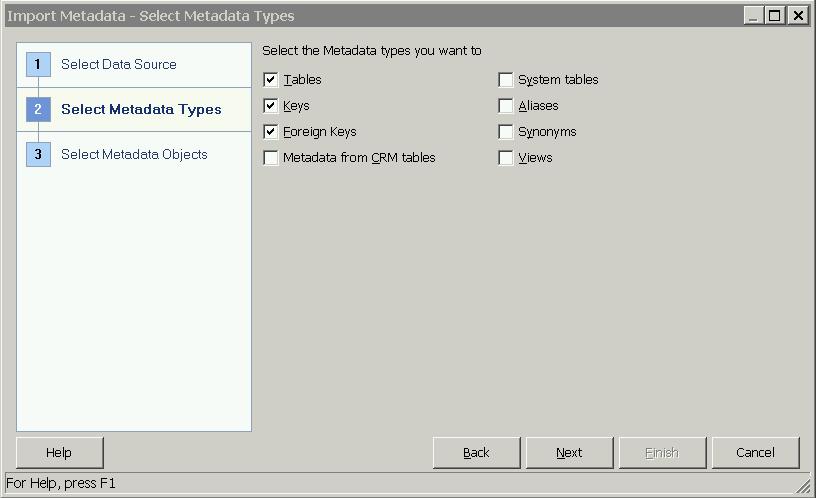The height and width of the screenshot is (498, 816).
Task: Untick the Foreign Keys checkbox
Action: point(271,132)
